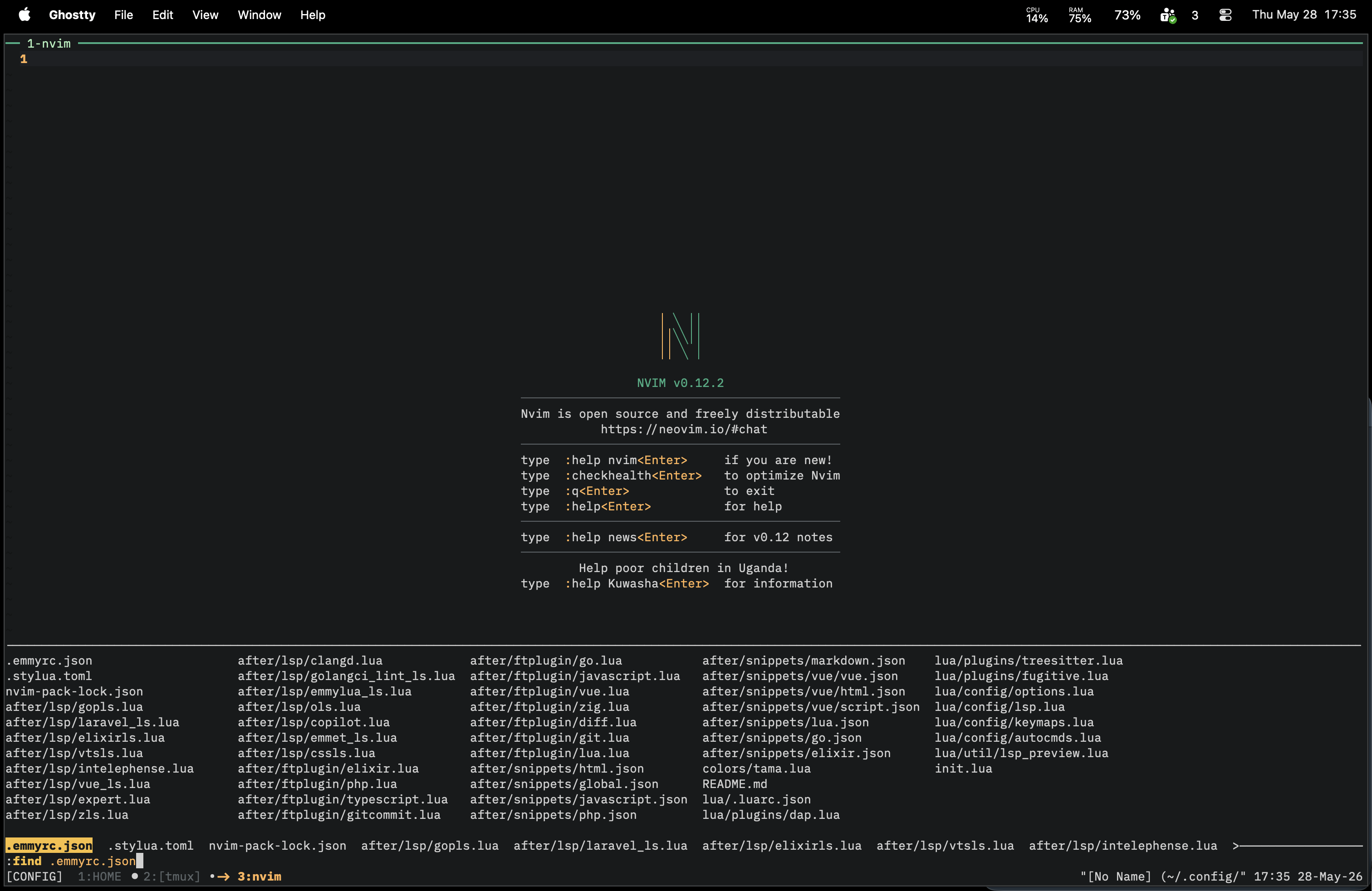Select after/lsp/gopls.lua in the completion list
This screenshot has width=1372, height=891.
pyautogui.click(x=74, y=707)
